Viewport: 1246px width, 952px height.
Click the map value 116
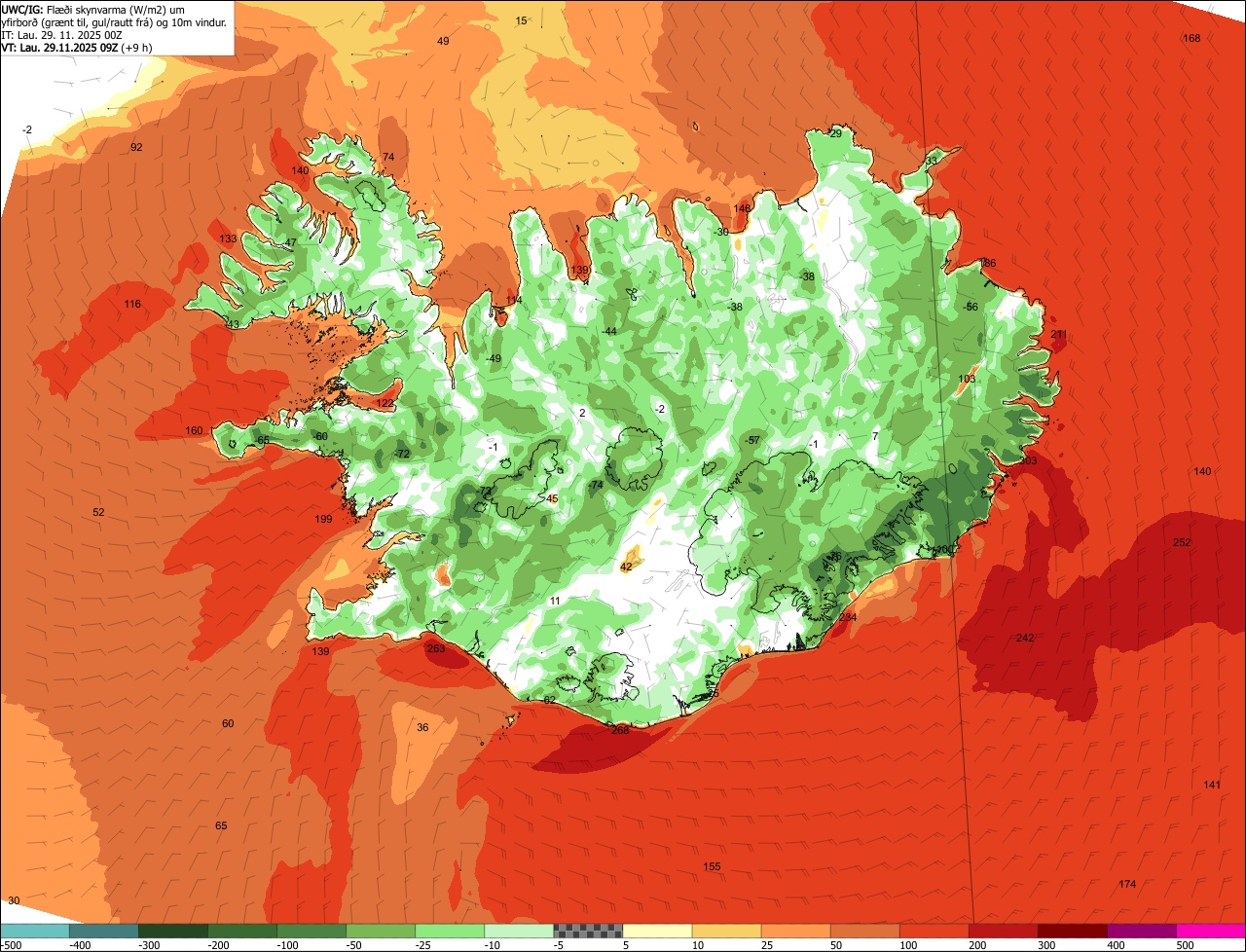coord(132,304)
